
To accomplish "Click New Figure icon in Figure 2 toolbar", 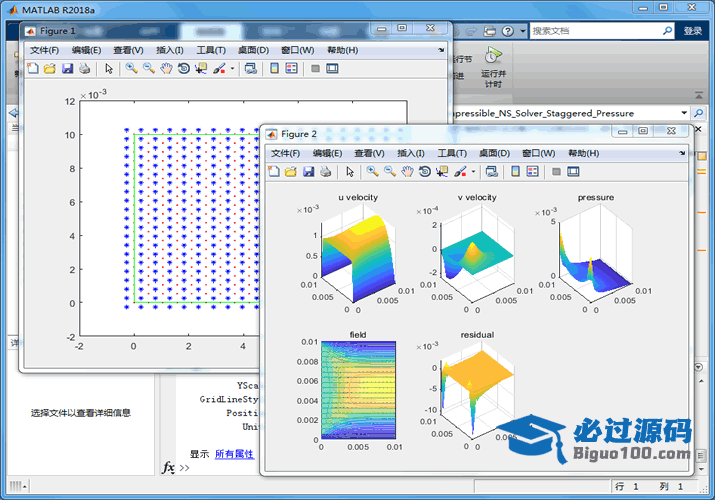I will pyautogui.click(x=274, y=171).
